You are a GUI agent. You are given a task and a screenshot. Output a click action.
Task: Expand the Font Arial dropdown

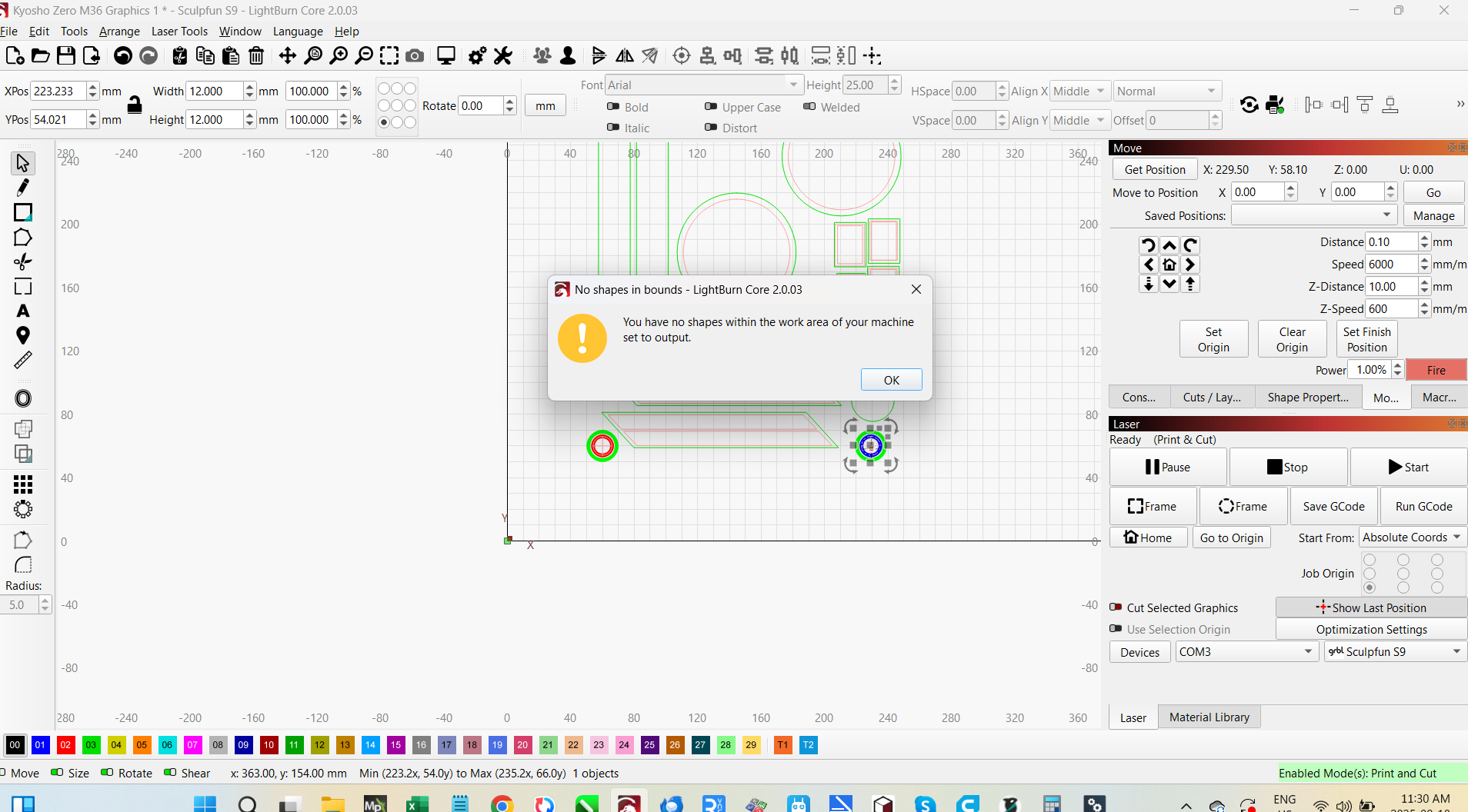792,85
